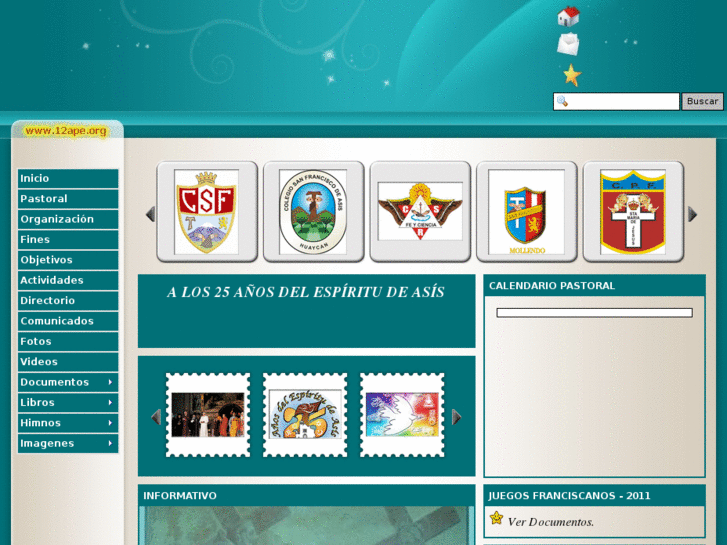The image size is (727, 545).
Task: Click the Buscar search button
Action: [702, 101]
